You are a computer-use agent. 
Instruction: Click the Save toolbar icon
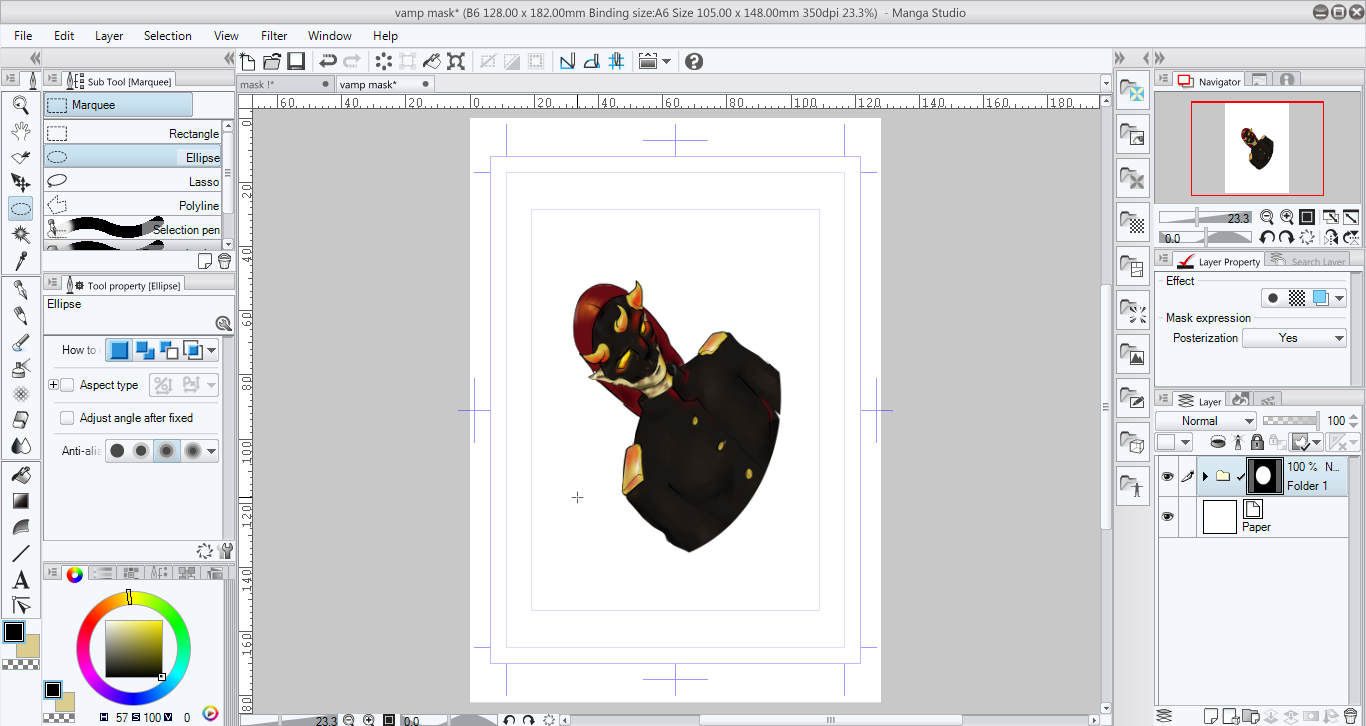pos(295,61)
